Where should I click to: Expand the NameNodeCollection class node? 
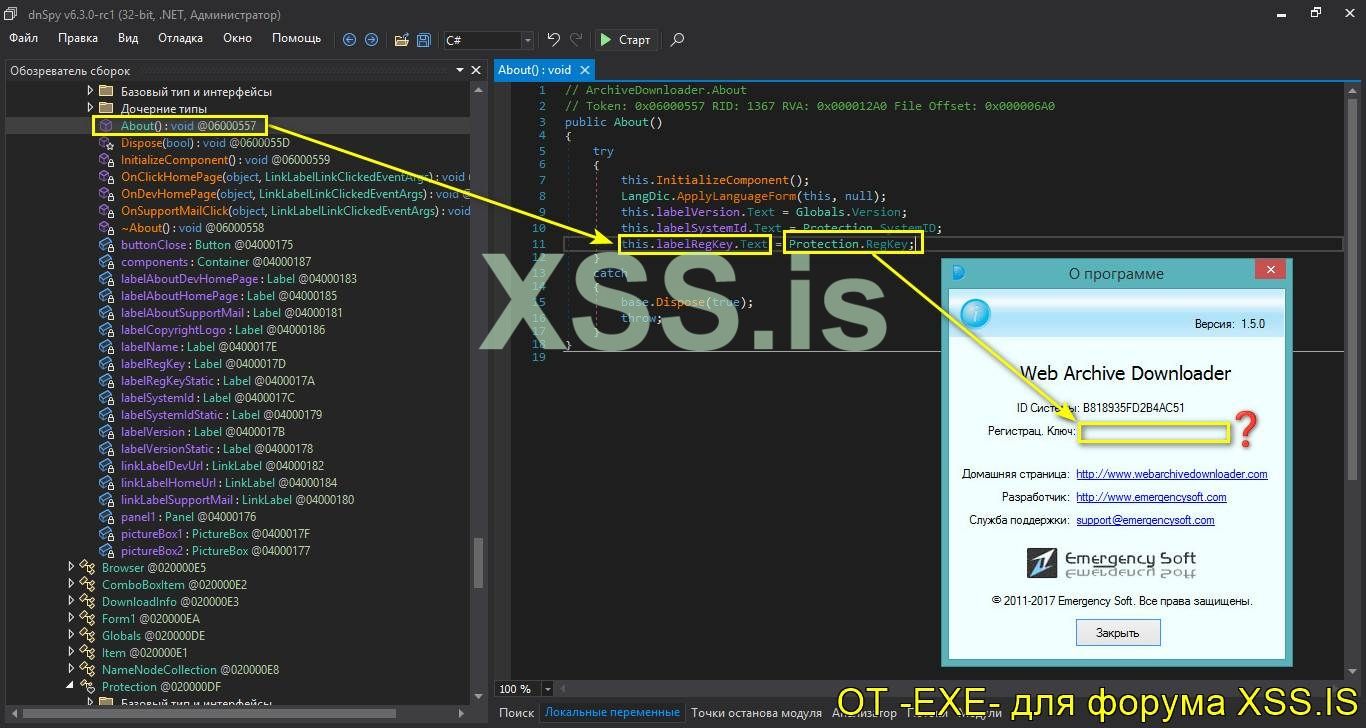click(x=71, y=670)
